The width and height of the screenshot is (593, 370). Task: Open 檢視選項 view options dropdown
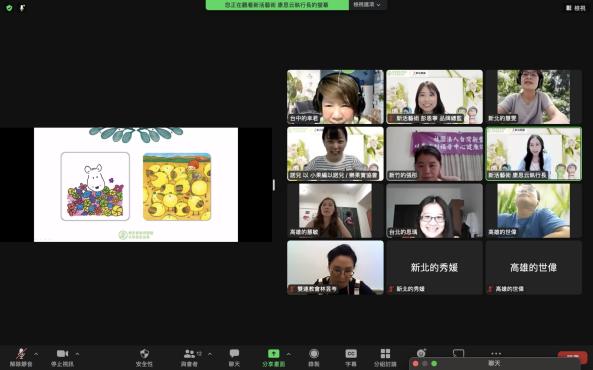tap(367, 5)
